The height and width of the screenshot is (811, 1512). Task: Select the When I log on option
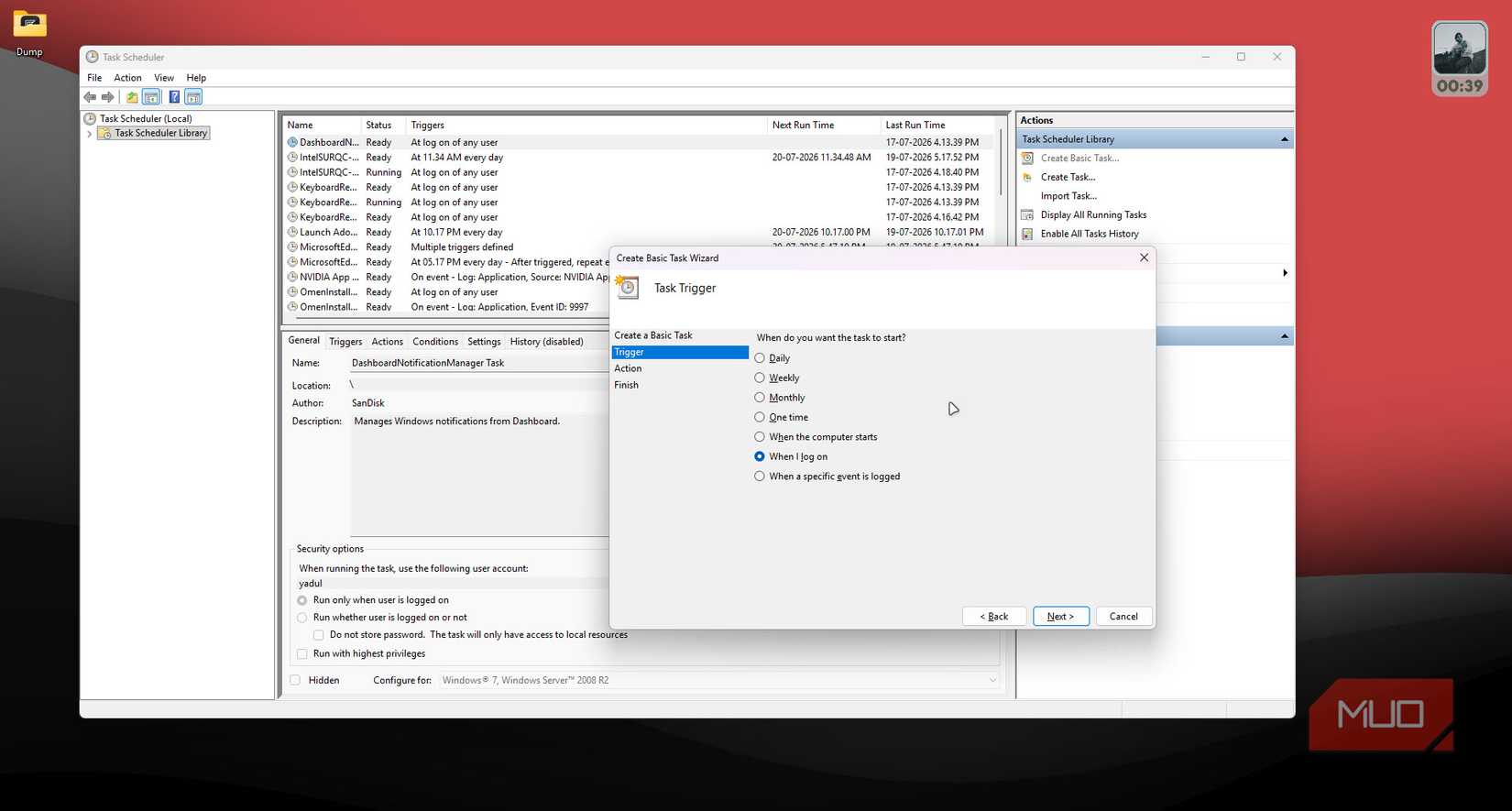(x=760, y=456)
